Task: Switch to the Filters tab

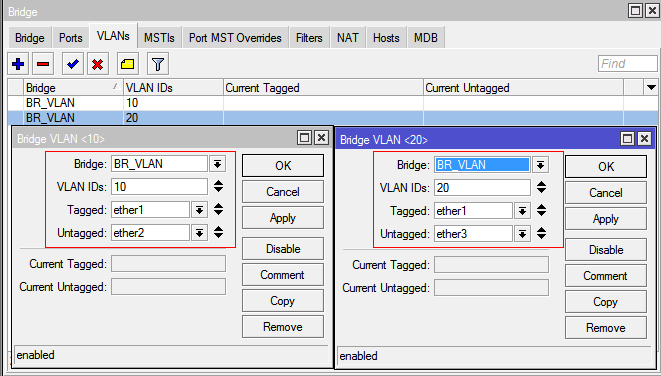Action: point(309,38)
